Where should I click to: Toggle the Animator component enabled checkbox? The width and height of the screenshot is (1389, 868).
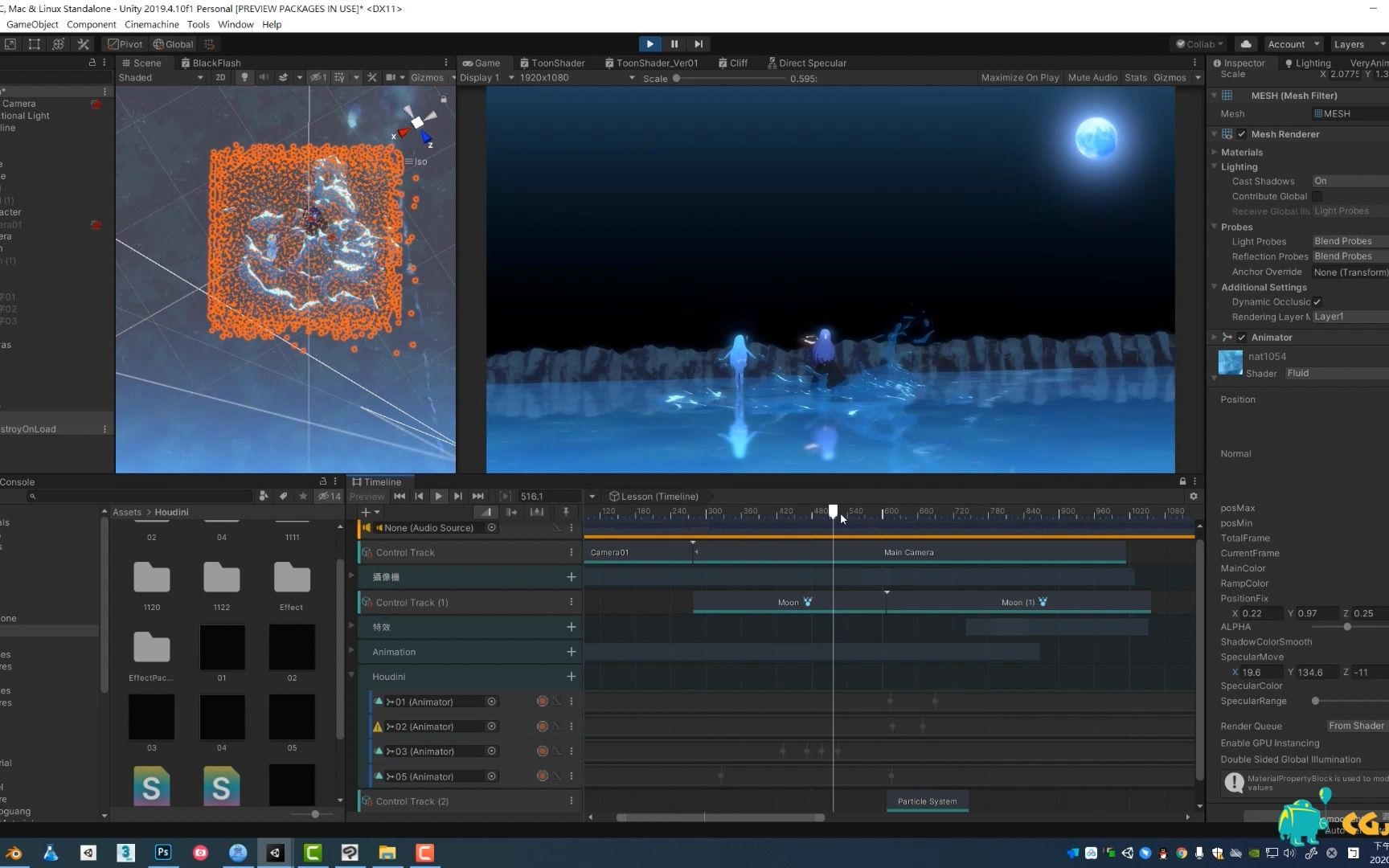[x=1242, y=337]
